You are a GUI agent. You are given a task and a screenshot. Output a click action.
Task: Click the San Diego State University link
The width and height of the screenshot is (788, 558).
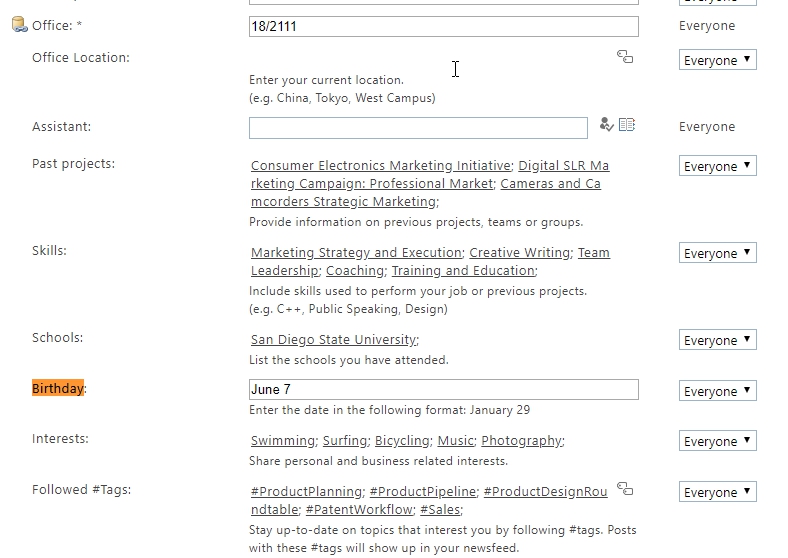coord(333,340)
